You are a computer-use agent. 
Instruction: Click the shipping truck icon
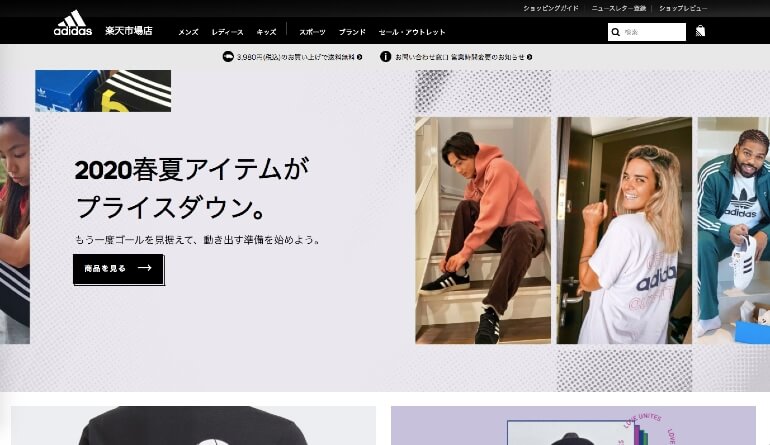[228, 56]
